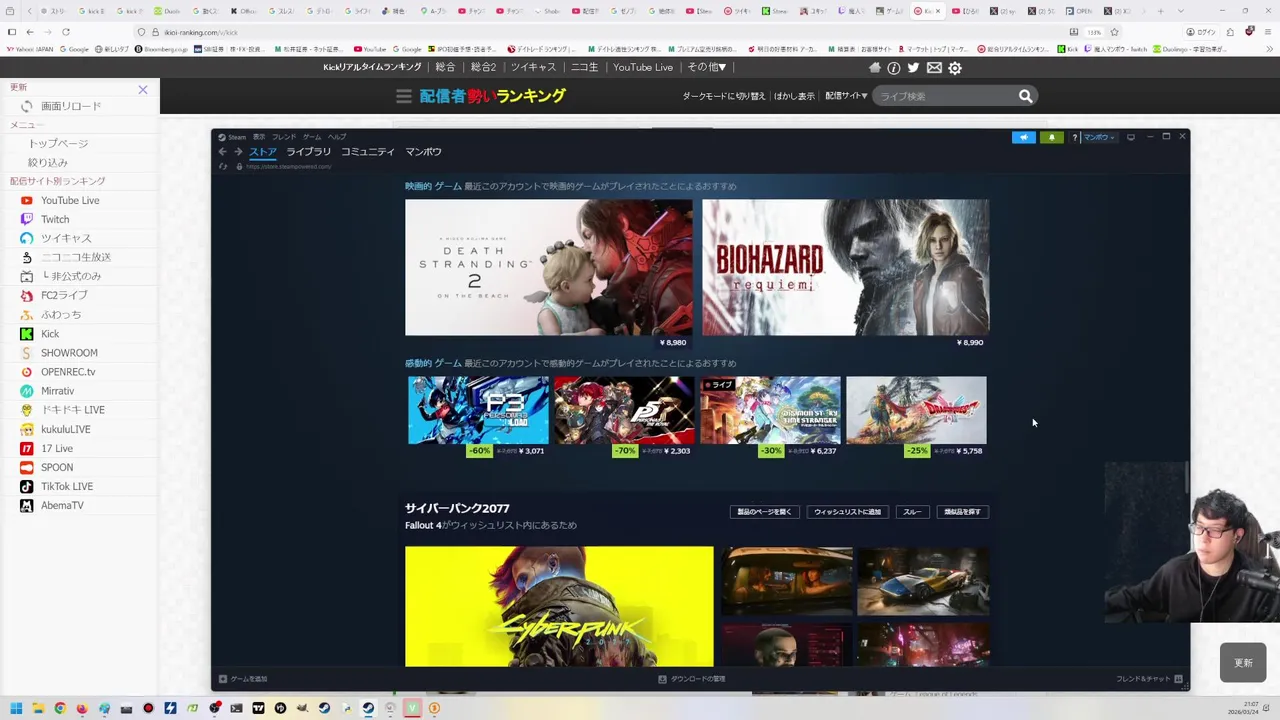Switch to the ライブラリ tab in Steam
The image size is (1280, 720).
pyautogui.click(x=308, y=152)
